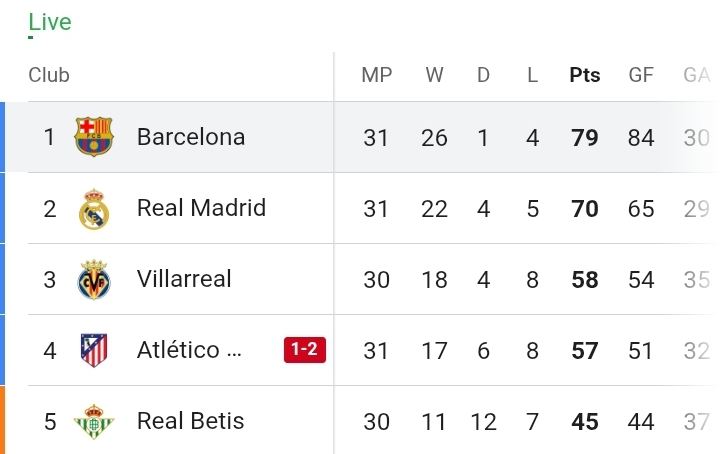Click the GF column header
The image size is (720, 454).
click(x=641, y=75)
